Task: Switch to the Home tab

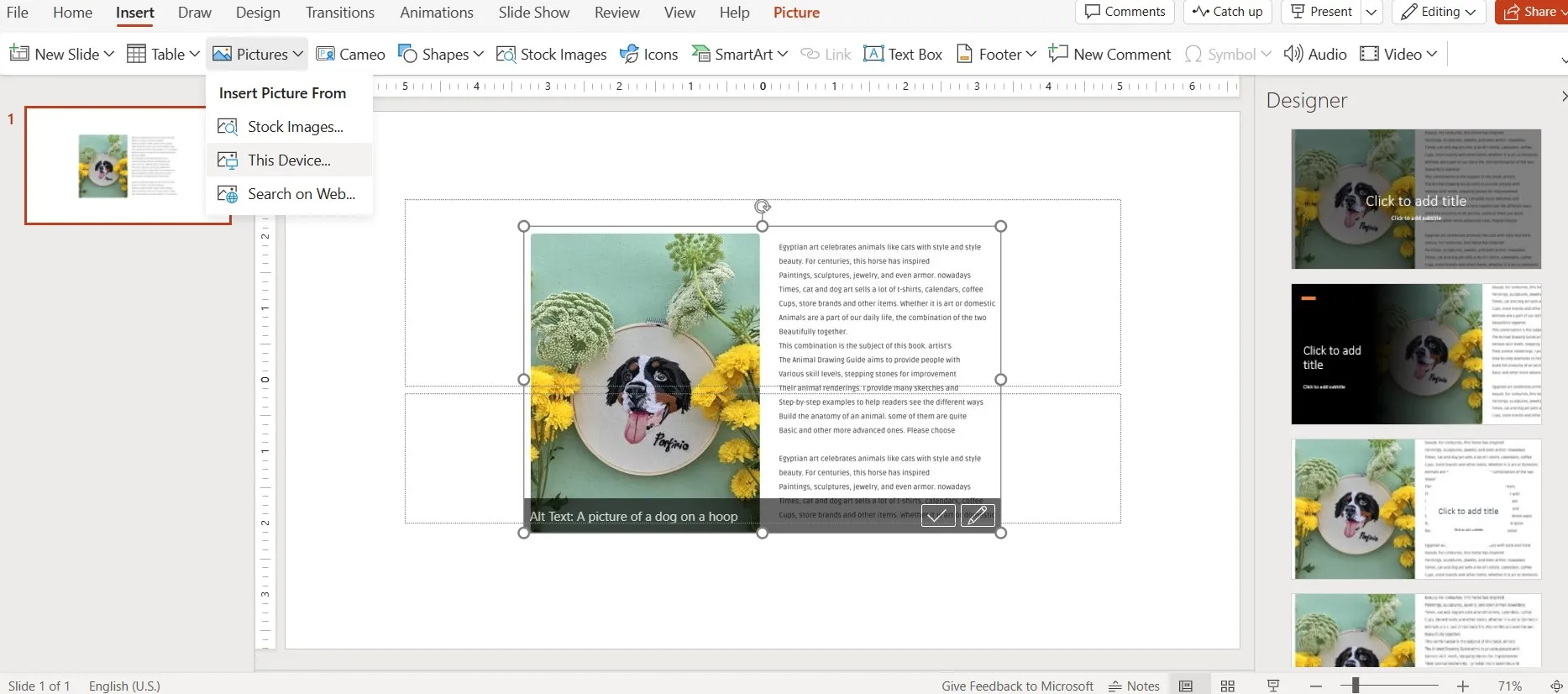Action: point(73,13)
